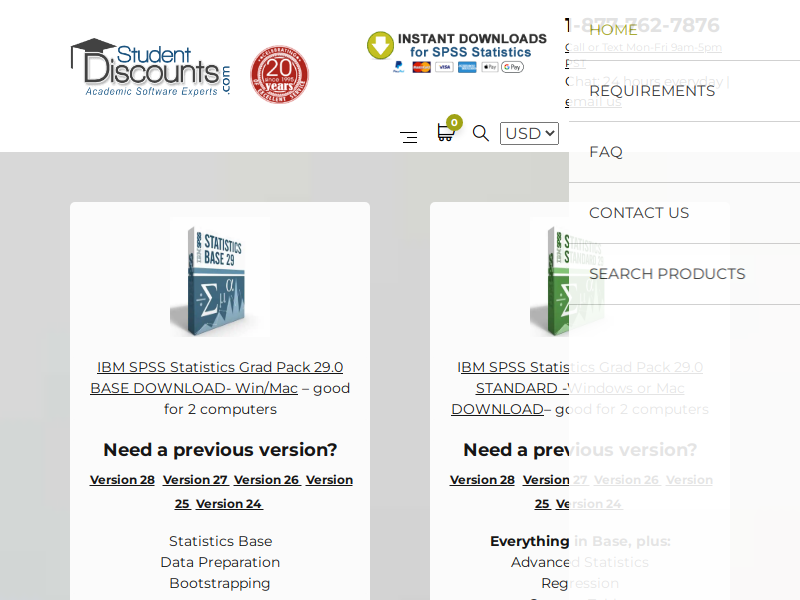The height and width of the screenshot is (600, 800).
Task: Open Version 26 in the Base card
Action: 267,480
